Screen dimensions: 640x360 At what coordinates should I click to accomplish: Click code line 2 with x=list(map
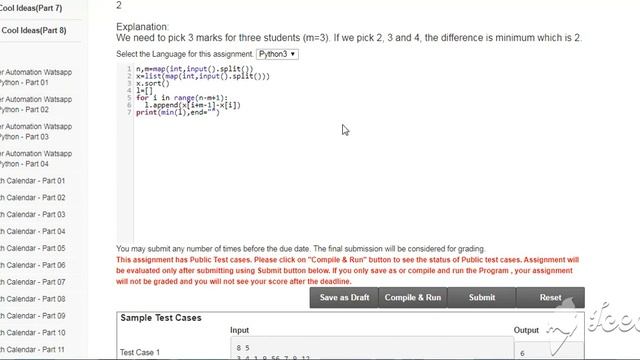203,76
